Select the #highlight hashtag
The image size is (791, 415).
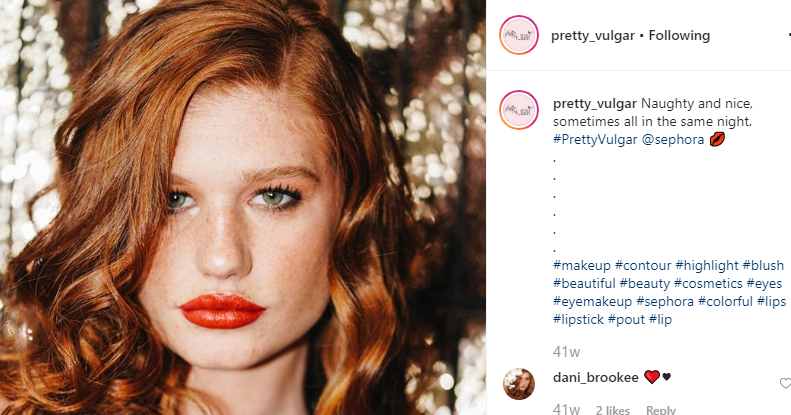(x=707, y=265)
